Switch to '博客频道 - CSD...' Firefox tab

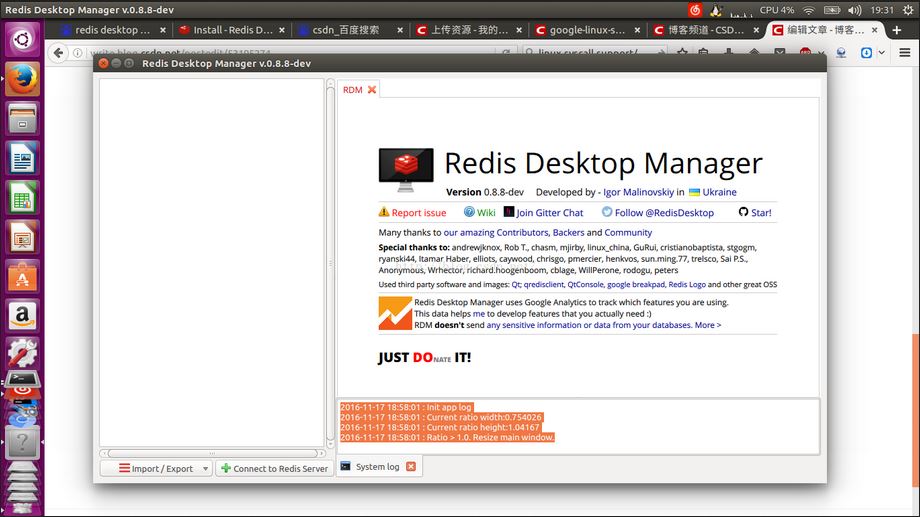pos(706,29)
